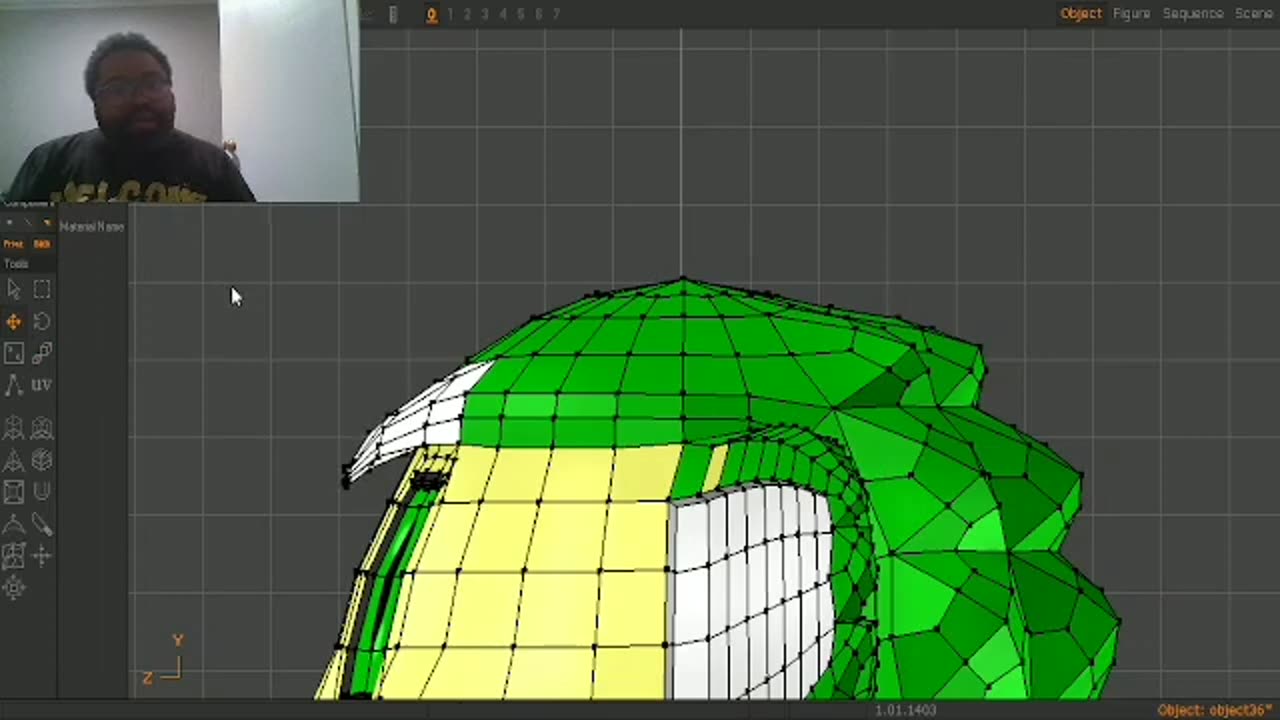This screenshot has width=1280, height=720.
Task: Switch to Sequence mode
Action: click(1192, 13)
